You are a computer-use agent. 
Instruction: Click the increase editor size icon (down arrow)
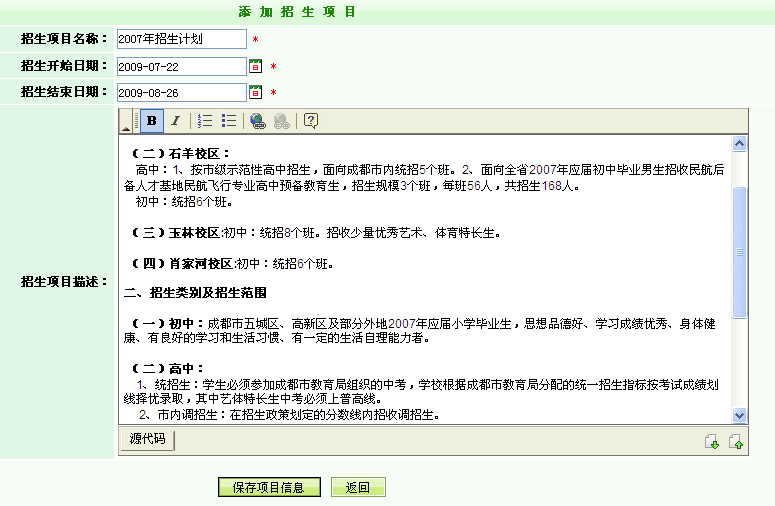point(712,441)
